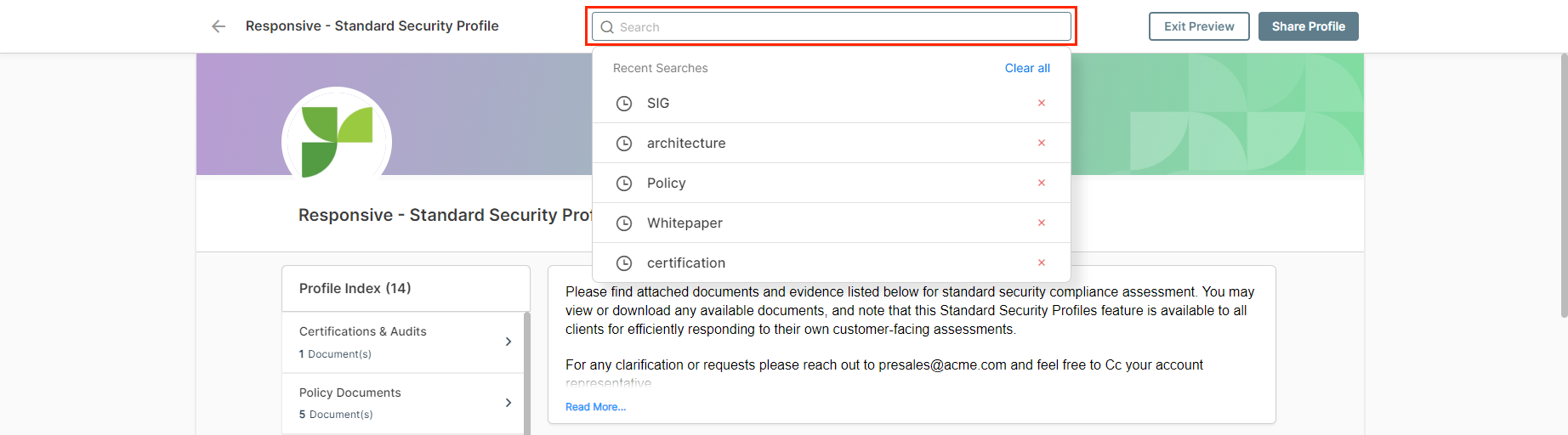Remove architecture from recent searches
The width and height of the screenshot is (1568, 435).
[x=1042, y=143]
